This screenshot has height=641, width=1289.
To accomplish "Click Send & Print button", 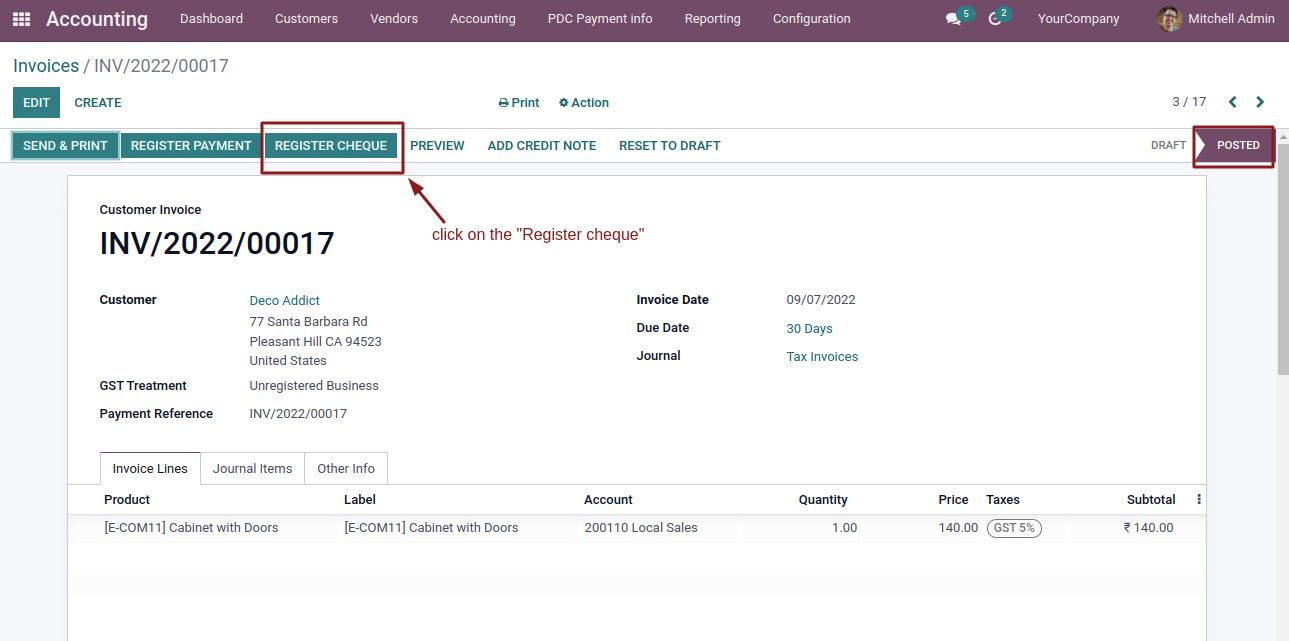I will [x=65, y=145].
